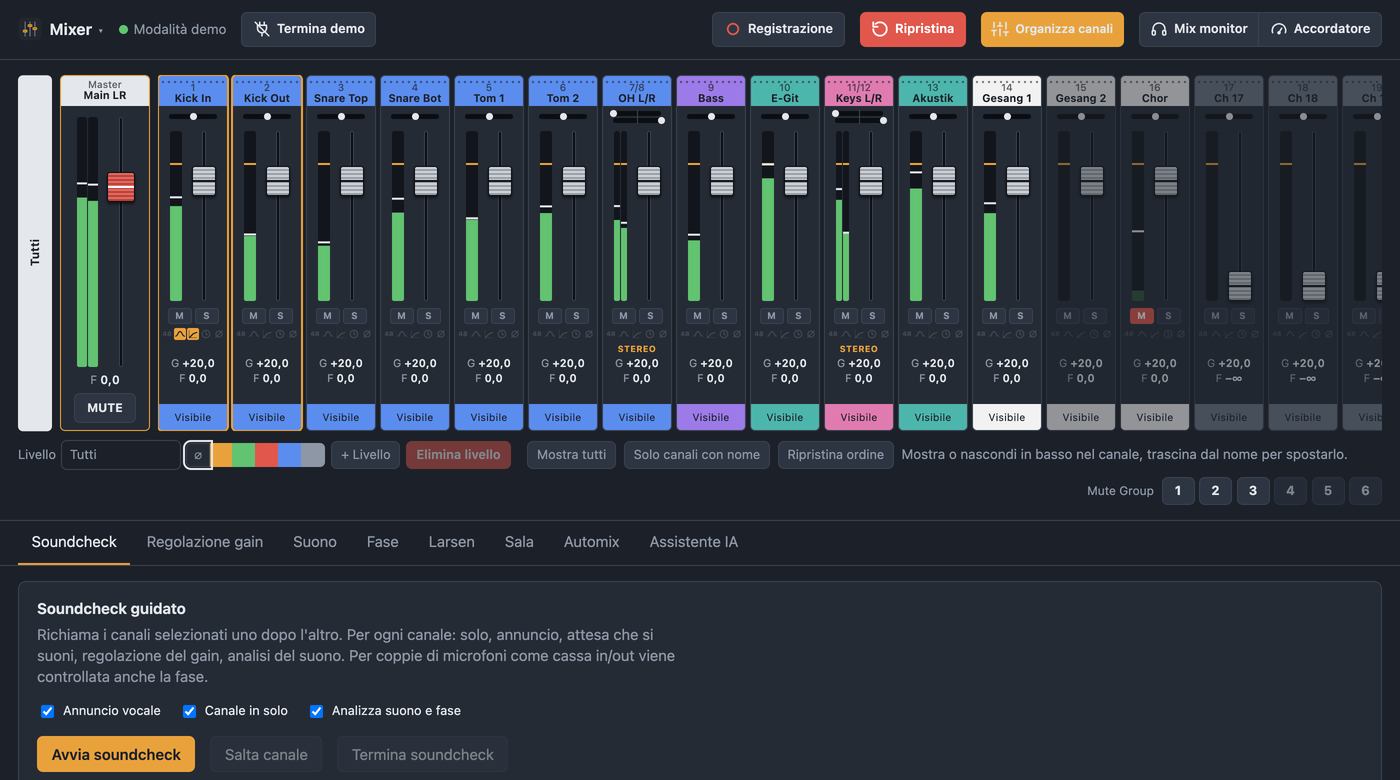Screen dimensions: 1400x780
Task: Click the dynamics curve icon on Tom 2
Action: 563,334
